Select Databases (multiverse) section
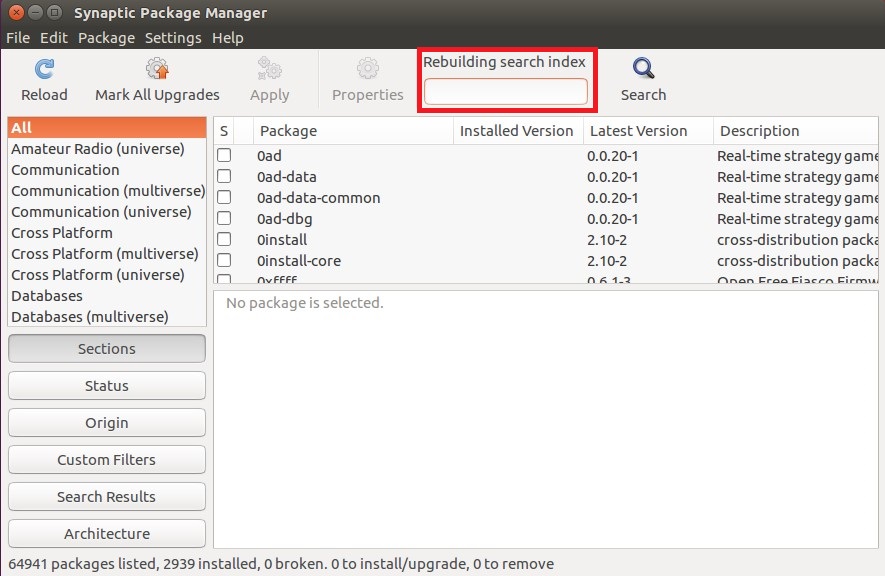Viewport: 885px width, 576px height. click(107, 316)
